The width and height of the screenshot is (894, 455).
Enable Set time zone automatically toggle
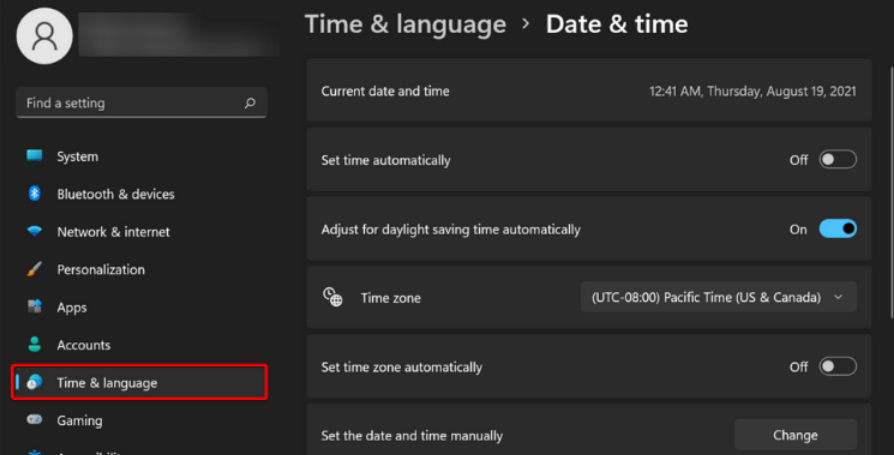837,367
